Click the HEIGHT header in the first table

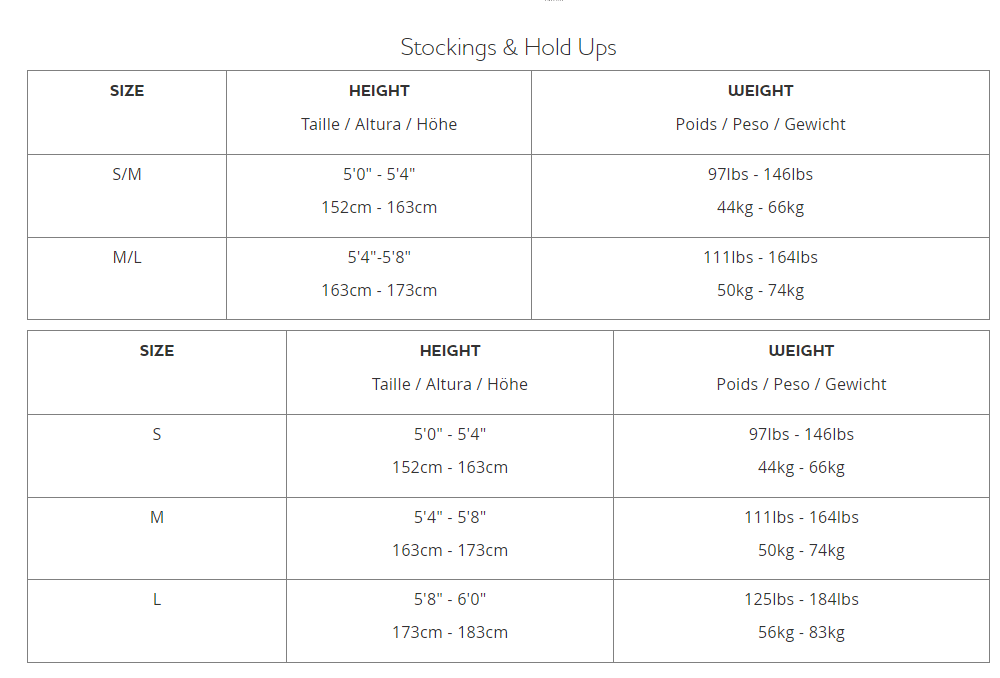(379, 91)
